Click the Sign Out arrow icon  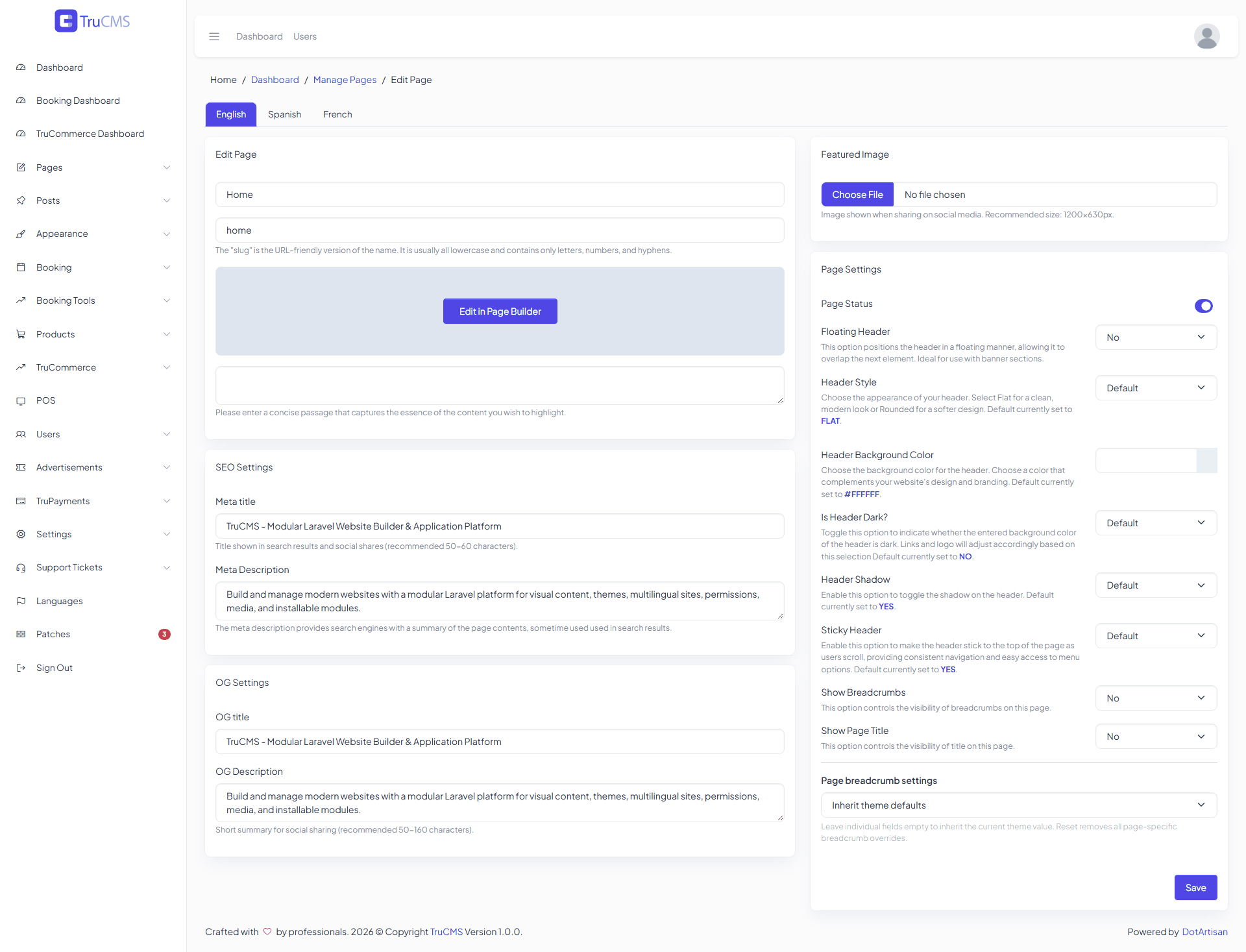(21, 668)
